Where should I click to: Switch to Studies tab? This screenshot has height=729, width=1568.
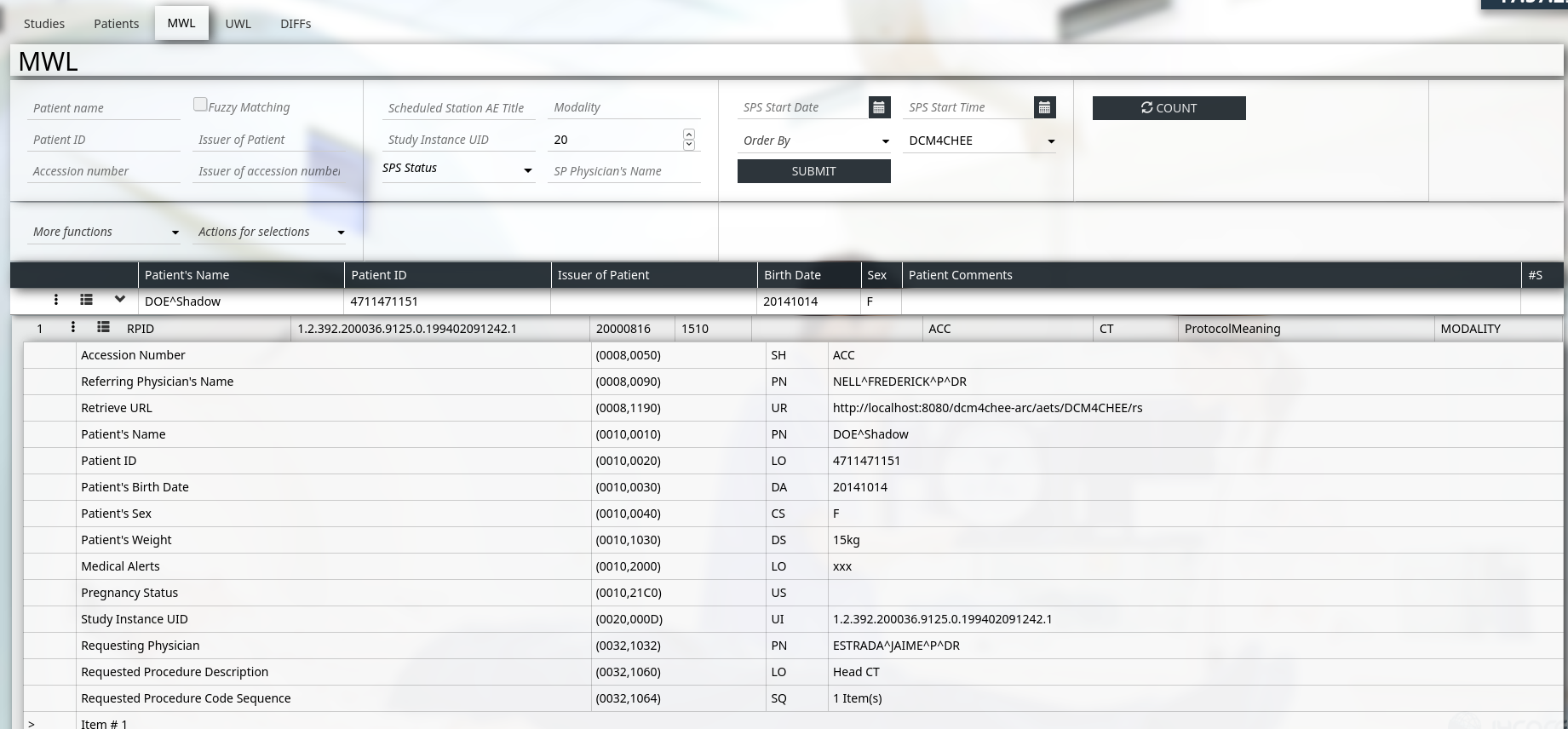44,24
